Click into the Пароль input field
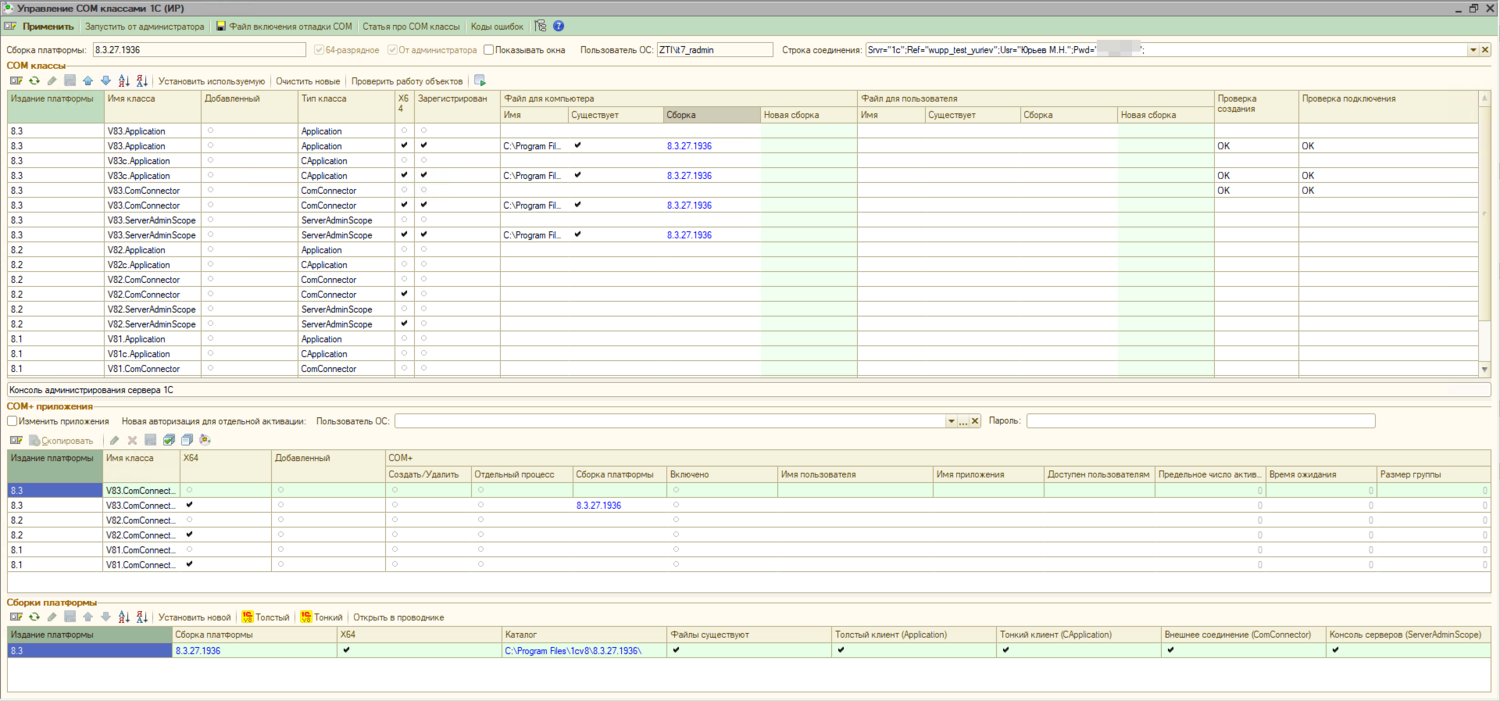This screenshot has height=701, width=1500. (x=1200, y=421)
